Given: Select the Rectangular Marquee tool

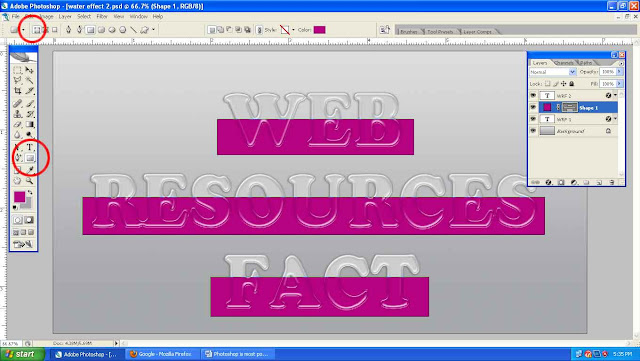Looking at the screenshot, I should pos(18,70).
